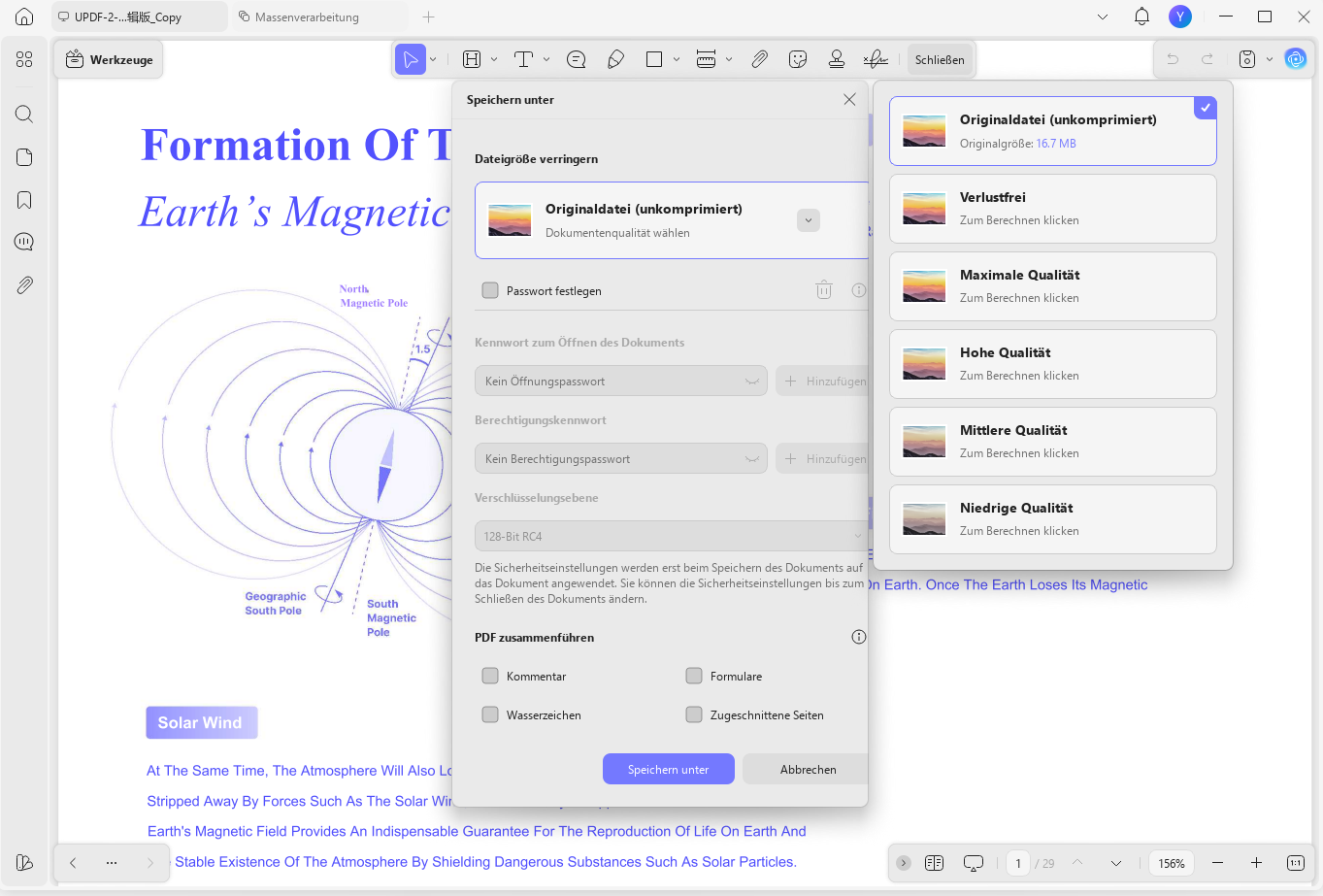Select the measure ruler tool
The height and width of the screenshot is (896, 1323).
[707, 59]
